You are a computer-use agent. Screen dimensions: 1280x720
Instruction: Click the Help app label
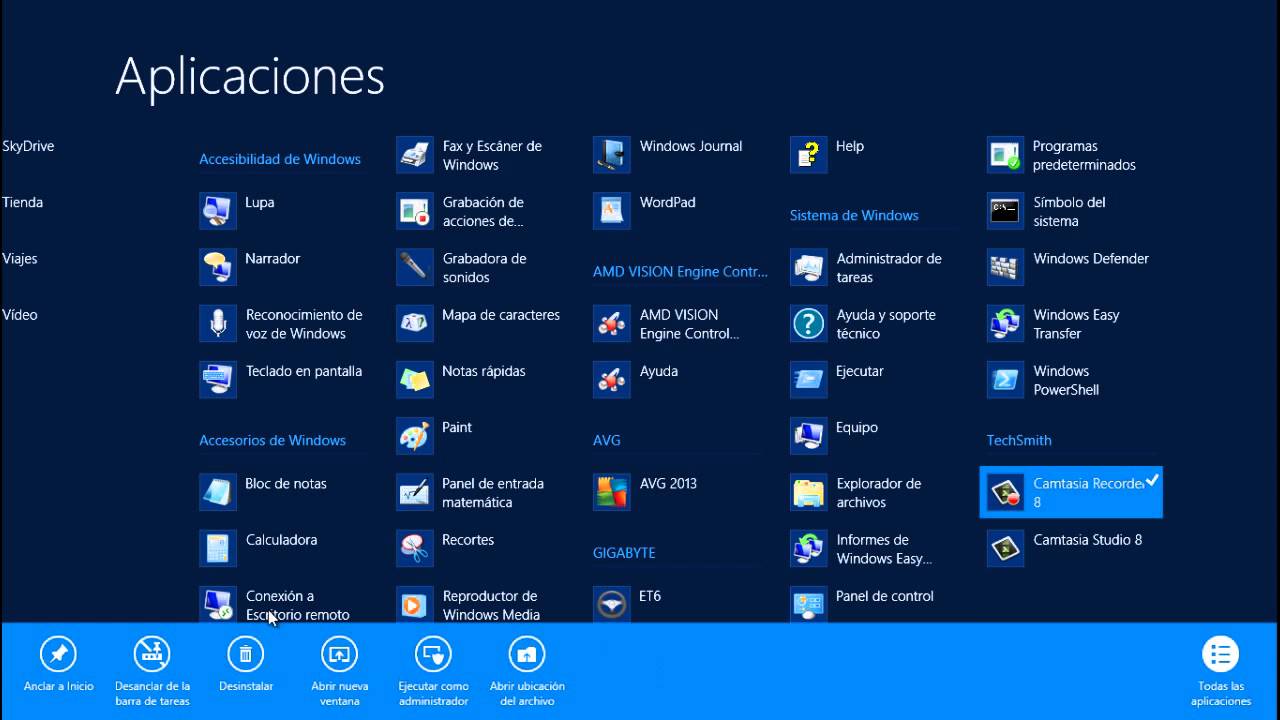click(x=850, y=146)
